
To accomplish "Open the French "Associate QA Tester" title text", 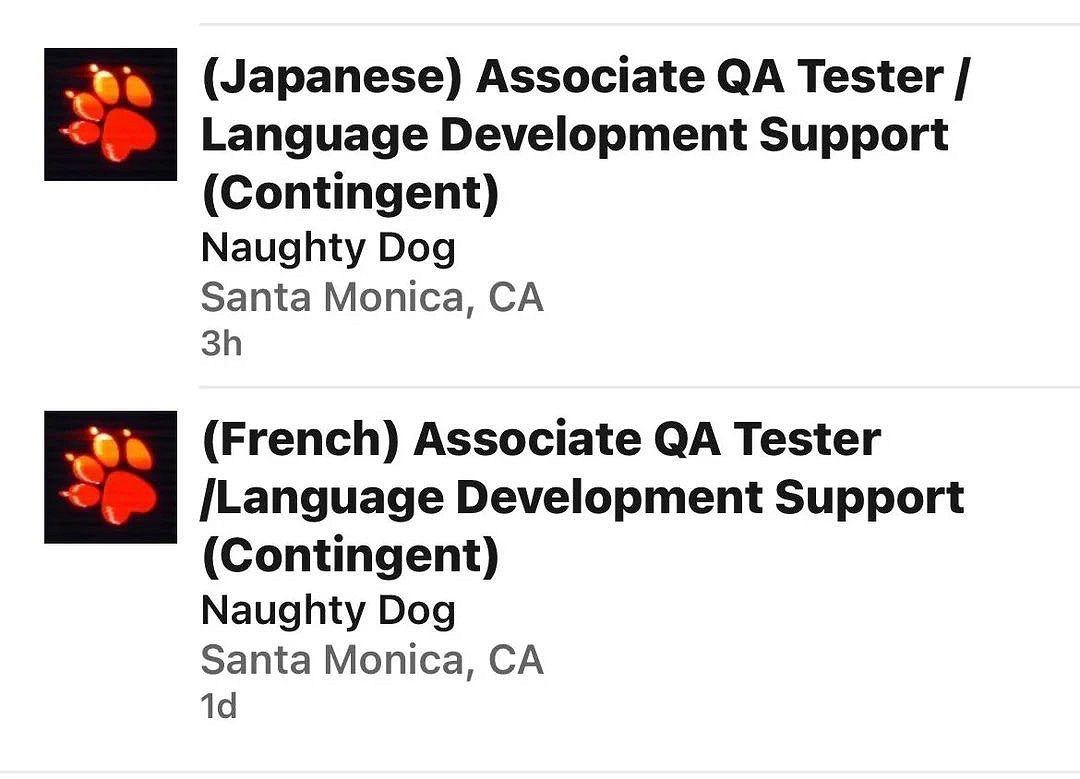I will coord(647,440).
